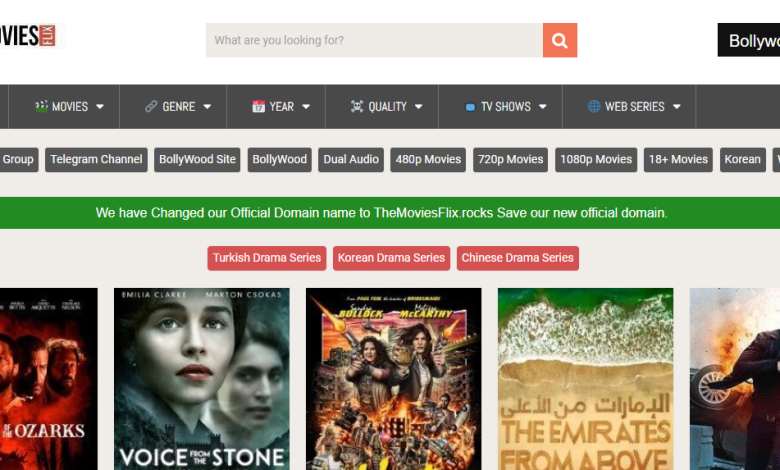
Task: Click the skull icon beside QUALITY
Action: (357, 106)
